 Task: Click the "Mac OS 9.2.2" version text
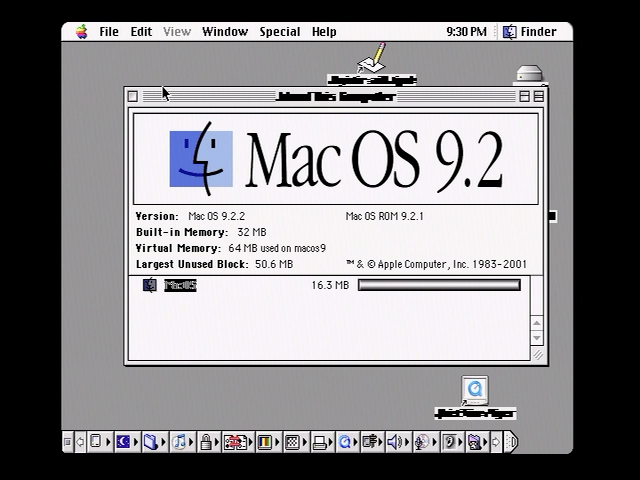click(x=216, y=216)
